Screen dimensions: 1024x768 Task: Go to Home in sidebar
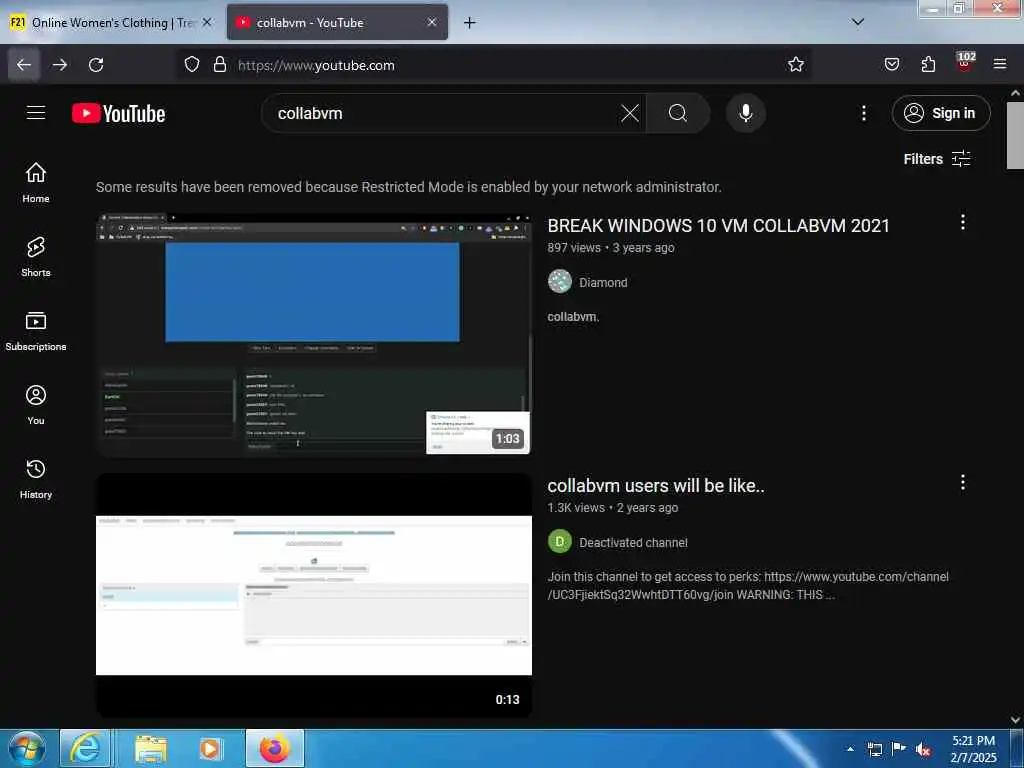click(x=36, y=183)
